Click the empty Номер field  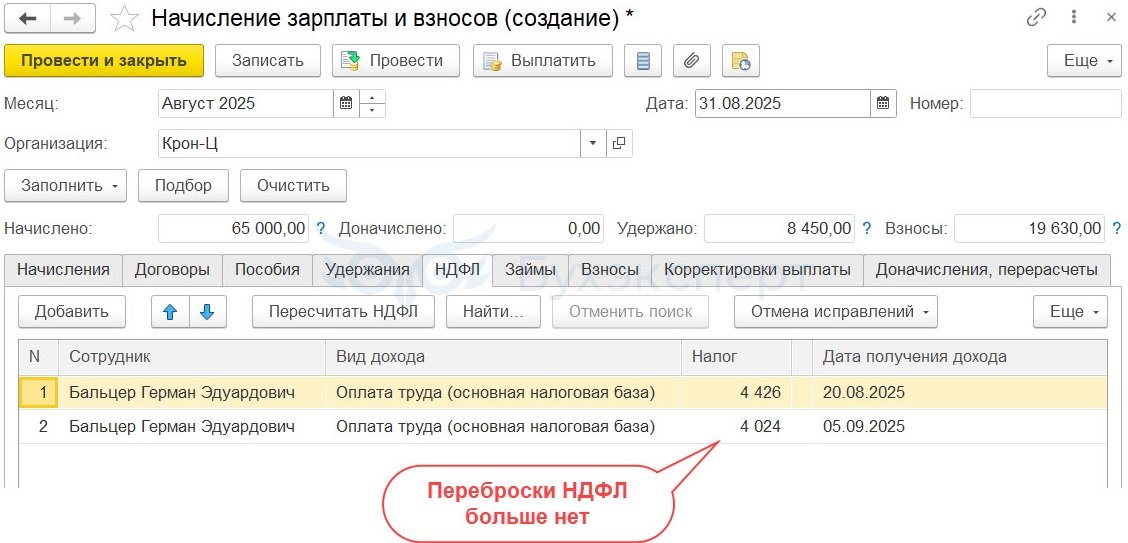[x=1045, y=104]
